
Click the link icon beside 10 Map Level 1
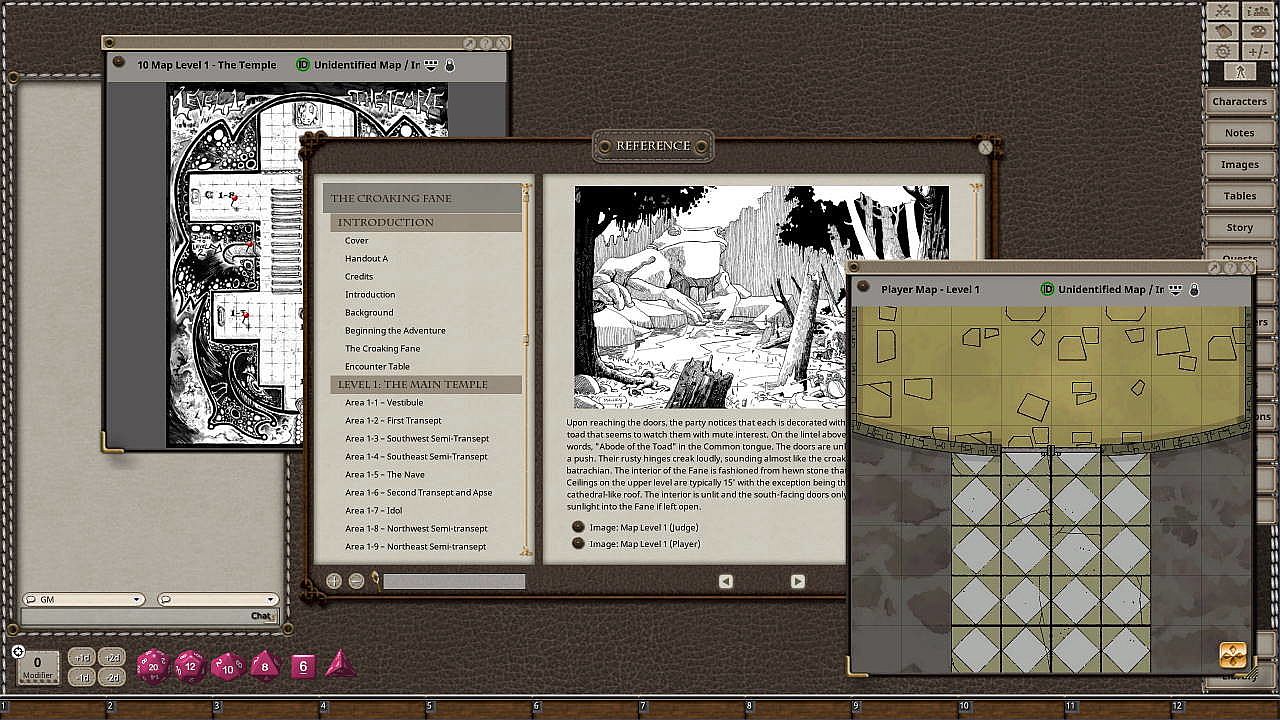point(119,63)
